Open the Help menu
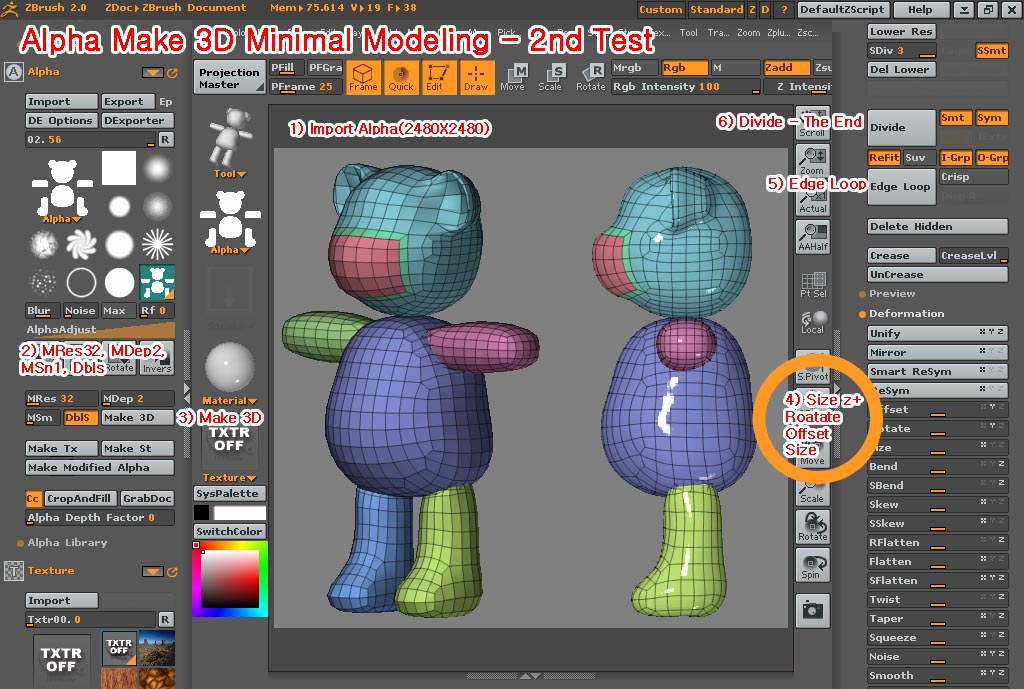 (920, 10)
